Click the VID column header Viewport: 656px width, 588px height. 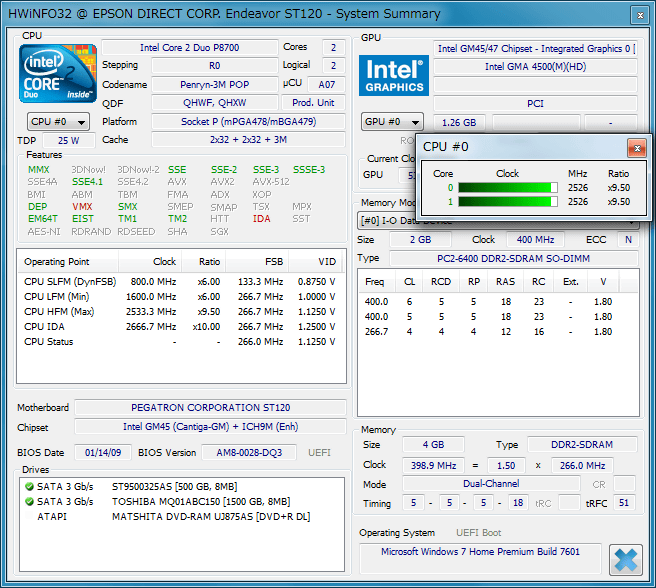coord(315,262)
